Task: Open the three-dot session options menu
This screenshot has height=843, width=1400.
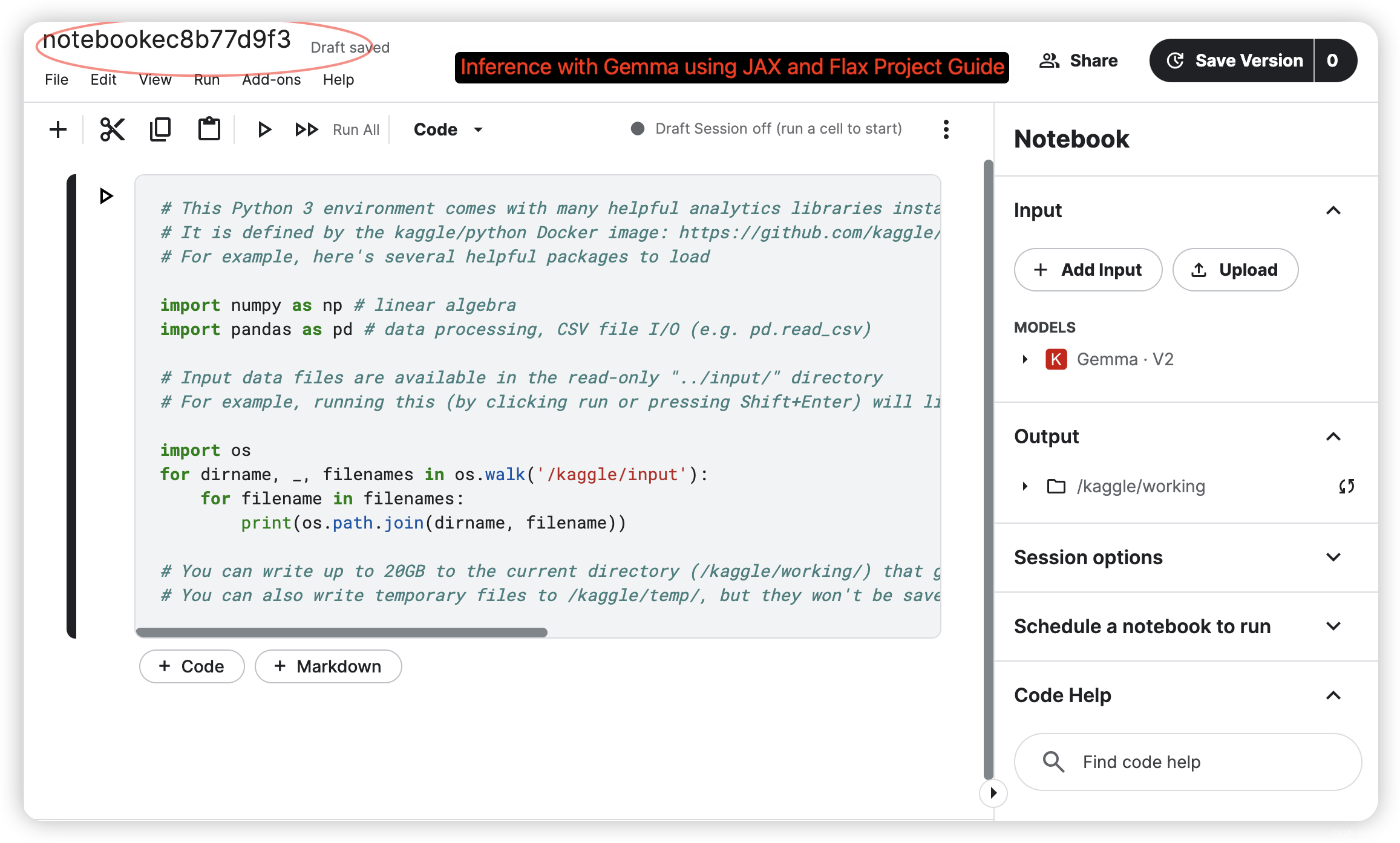Action: point(946,129)
